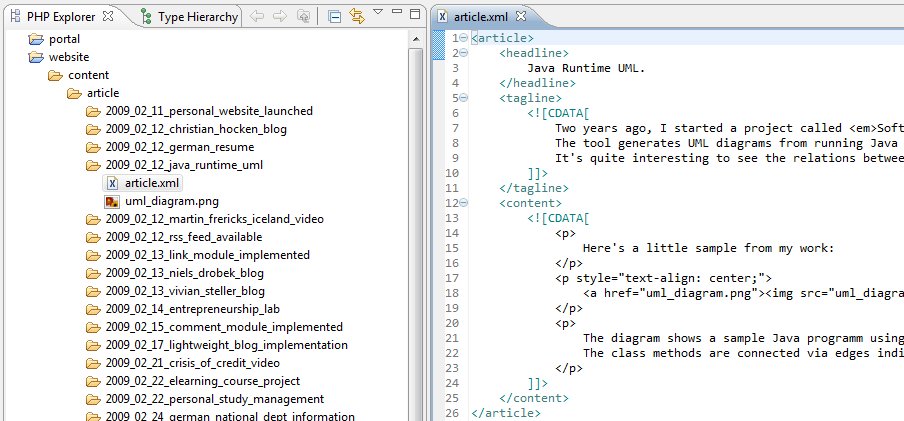Close the PHP Explorer view tab
Image resolution: width=904 pixels, height=421 pixels.
pyautogui.click(x=107, y=15)
